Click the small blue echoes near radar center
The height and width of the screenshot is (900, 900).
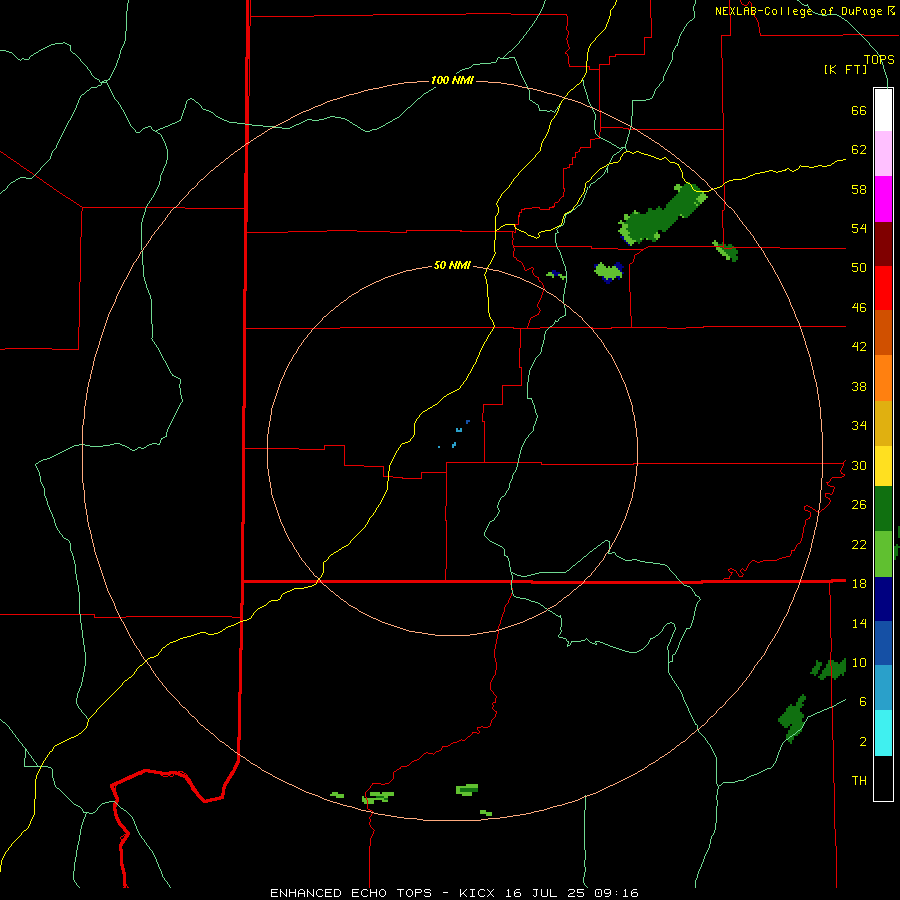pyautogui.click(x=455, y=434)
